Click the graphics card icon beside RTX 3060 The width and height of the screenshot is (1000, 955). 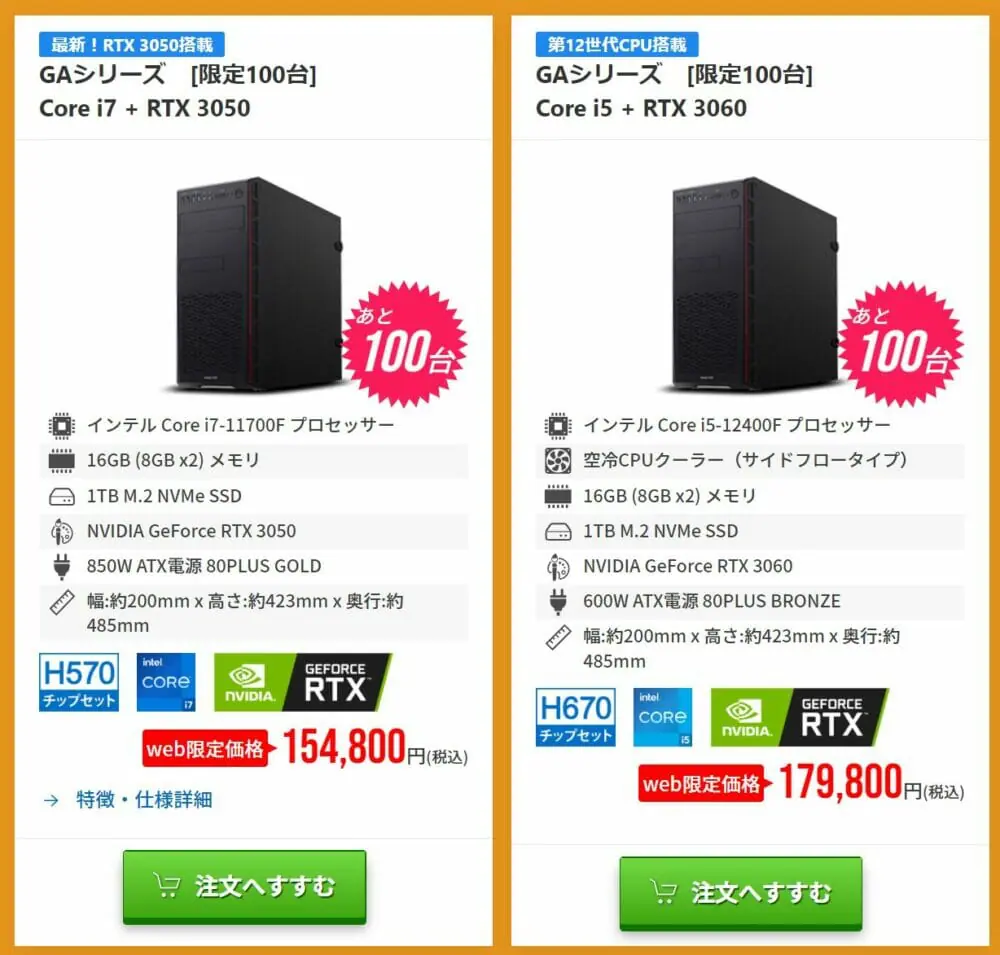[558, 566]
